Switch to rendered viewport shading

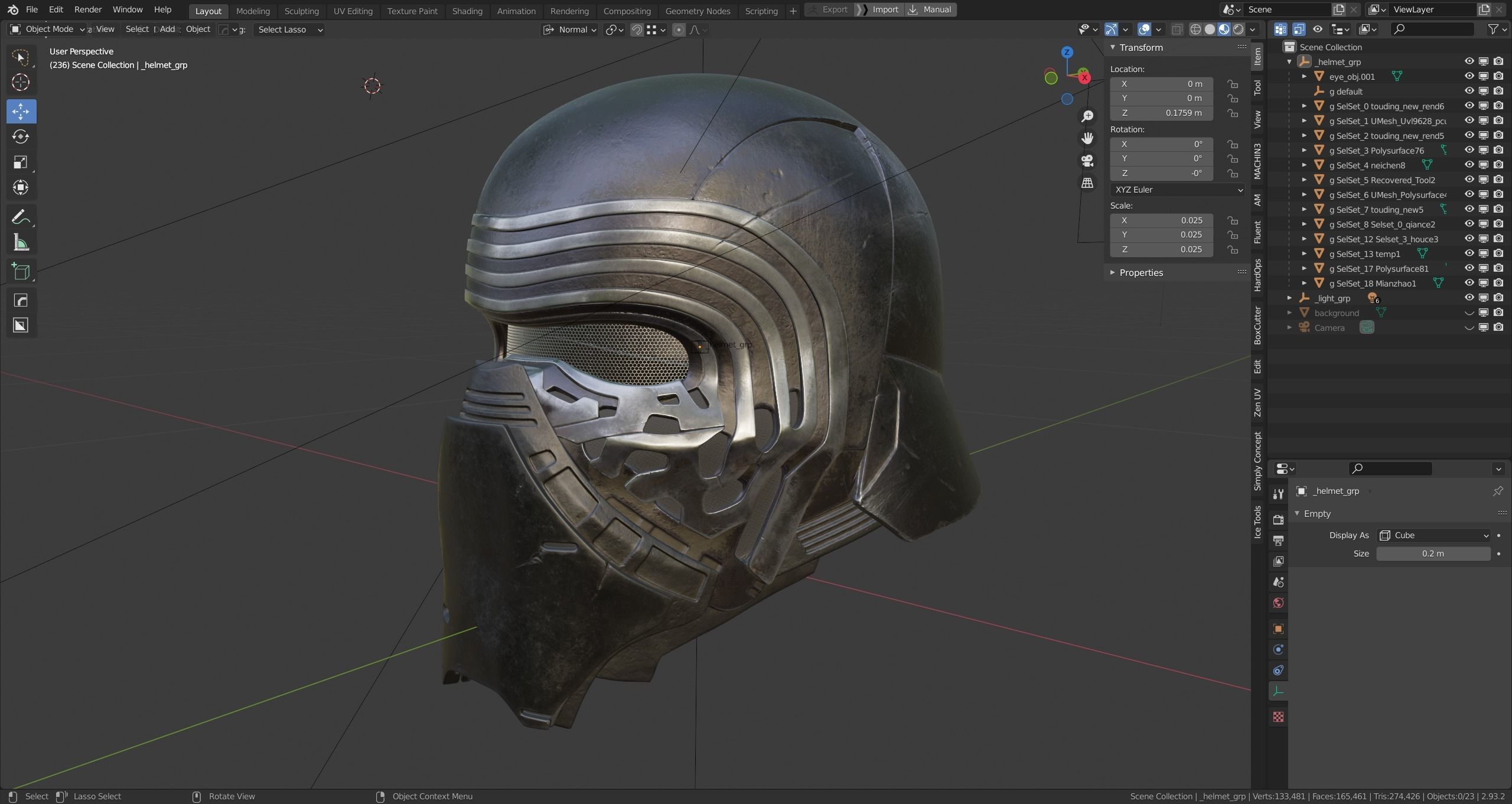click(x=1239, y=30)
